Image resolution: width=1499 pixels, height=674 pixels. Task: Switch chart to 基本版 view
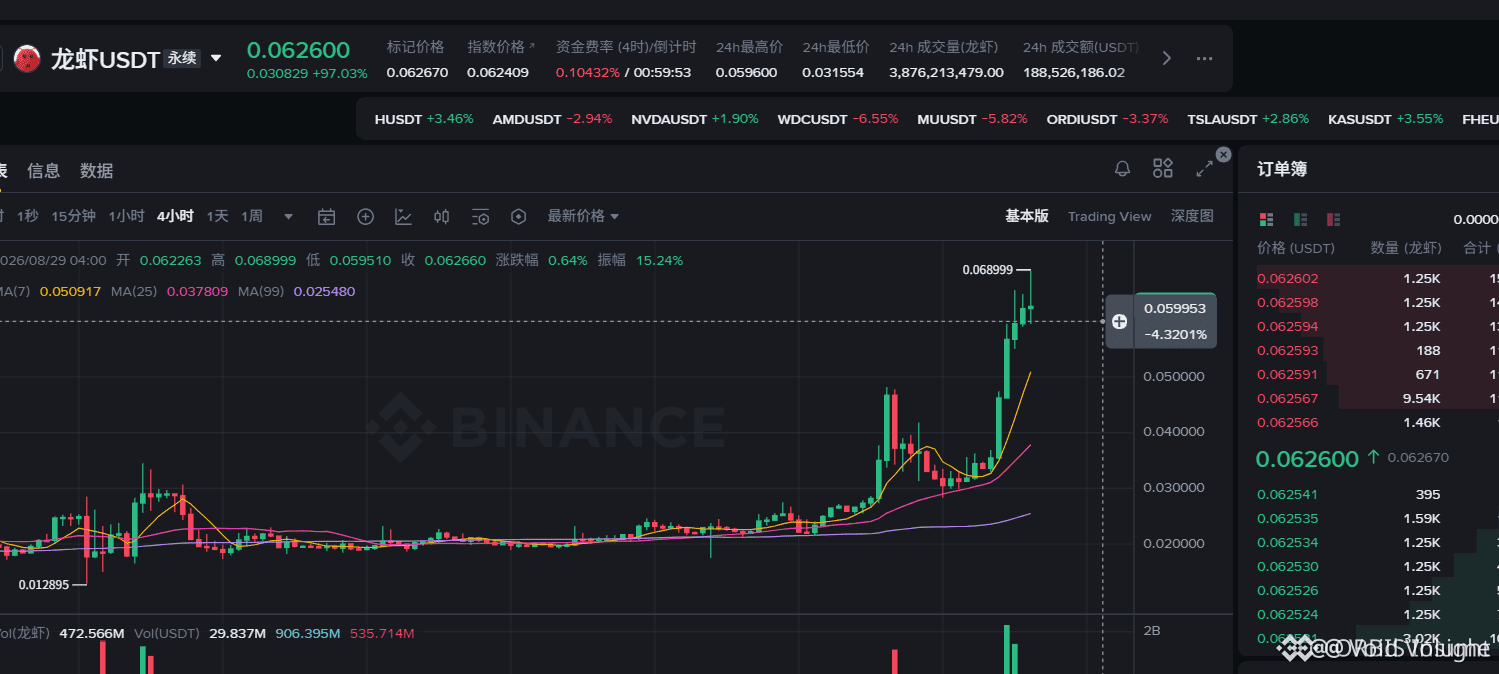[1027, 216]
